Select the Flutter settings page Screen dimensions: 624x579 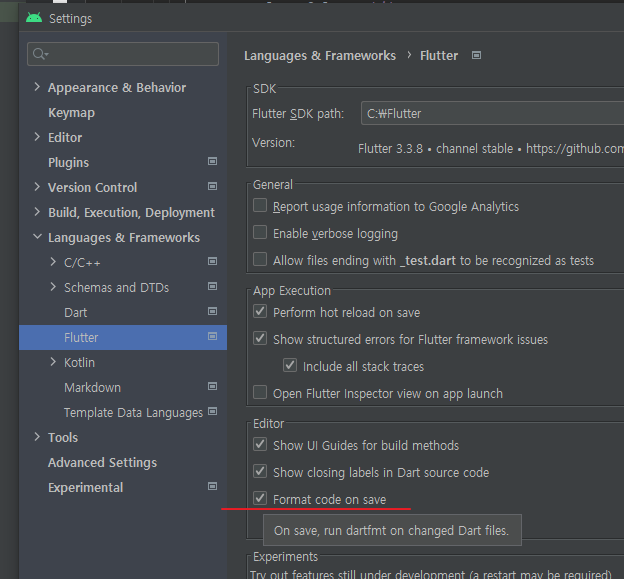(x=123, y=337)
